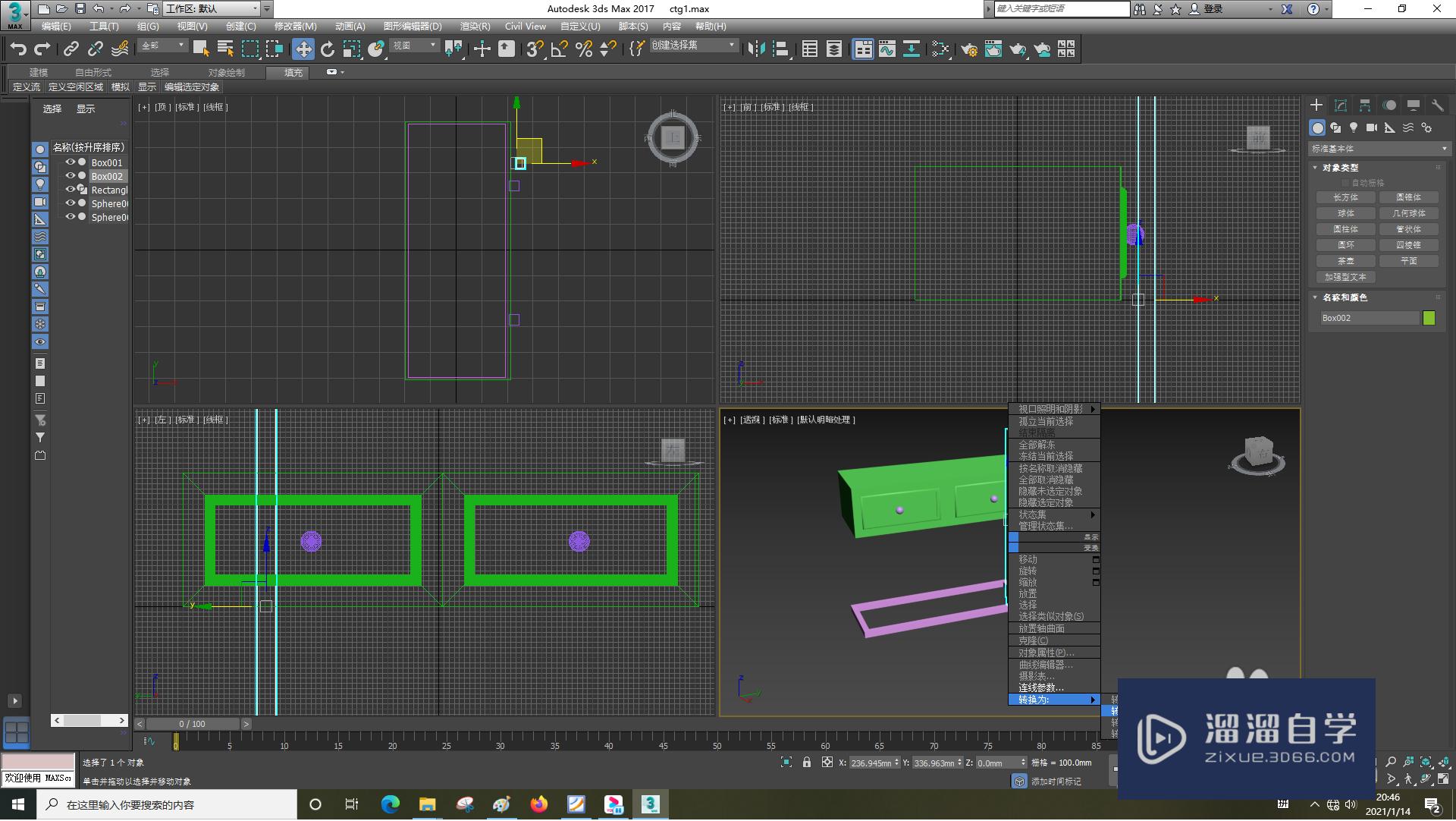
Task: Open the Layer Explorer icon
Action: [x=834, y=49]
